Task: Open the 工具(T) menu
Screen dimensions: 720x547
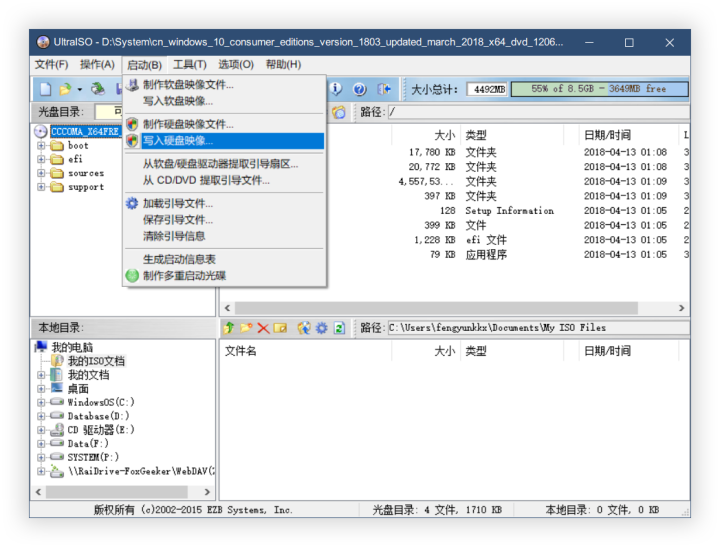Action: pyautogui.click(x=190, y=65)
